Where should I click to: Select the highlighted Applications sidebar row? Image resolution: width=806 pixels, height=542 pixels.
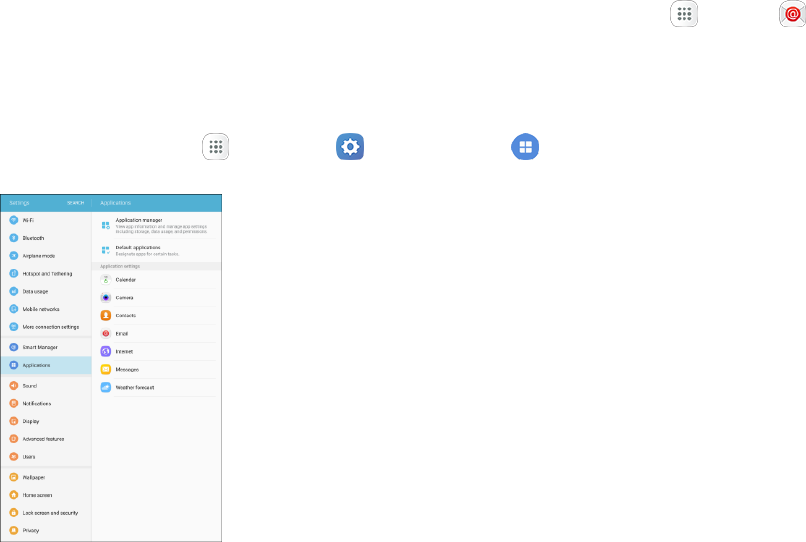tap(46, 365)
